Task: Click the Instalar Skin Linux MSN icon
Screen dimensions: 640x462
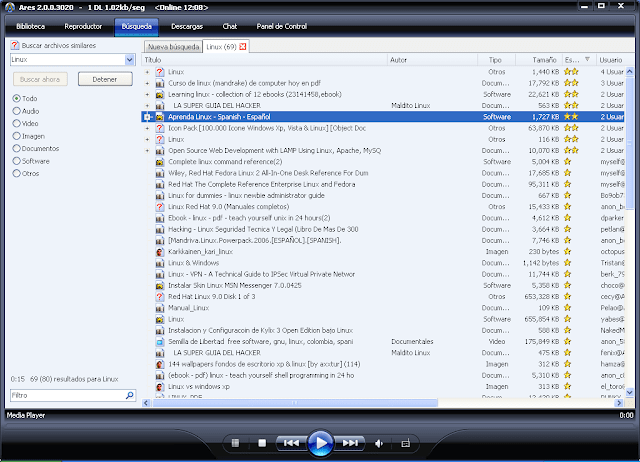Action: [x=160, y=285]
